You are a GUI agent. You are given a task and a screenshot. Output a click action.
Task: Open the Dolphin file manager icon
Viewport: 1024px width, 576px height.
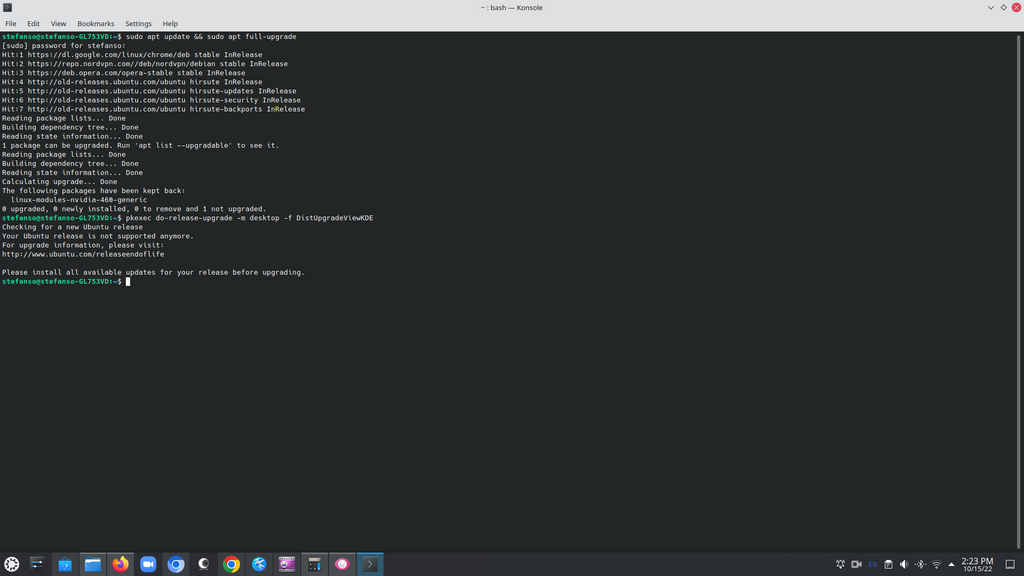(x=93, y=564)
